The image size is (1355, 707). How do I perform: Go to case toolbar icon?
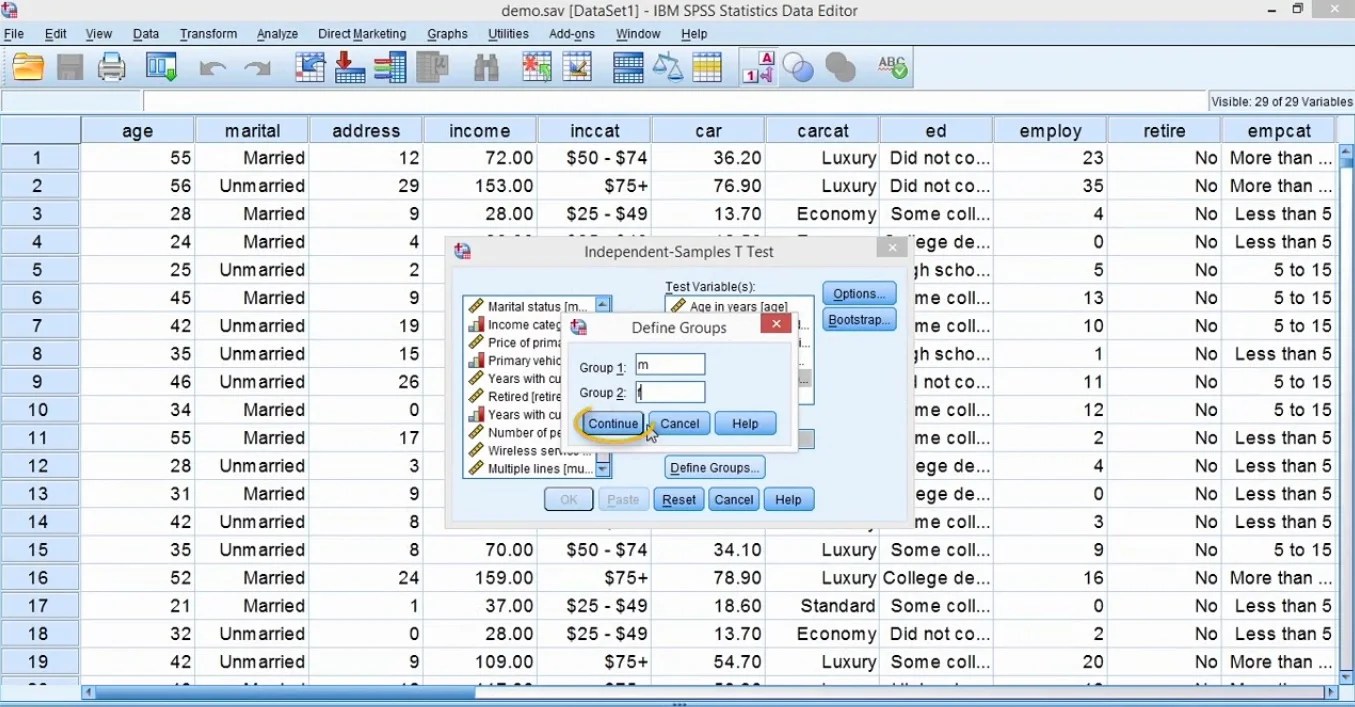[312, 68]
